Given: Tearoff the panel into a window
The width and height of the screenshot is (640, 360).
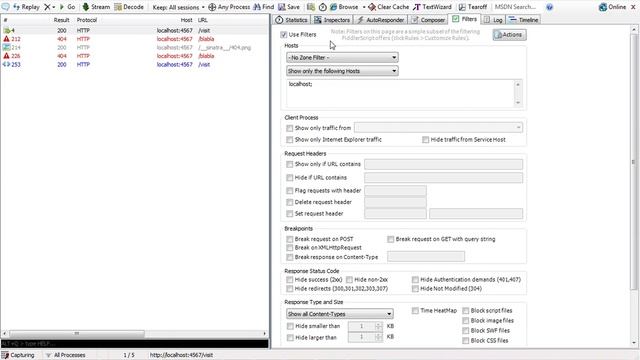Looking at the screenshot, I should point(473,7).
